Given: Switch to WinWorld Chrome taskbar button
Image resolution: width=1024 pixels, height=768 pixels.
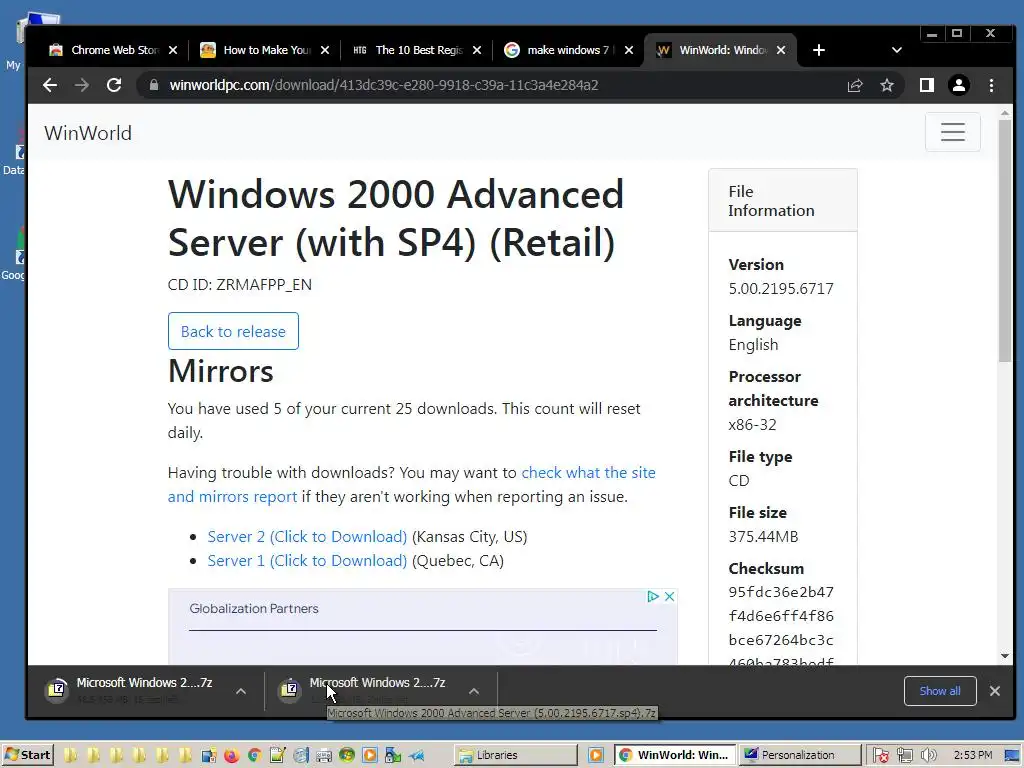Looking at the screenshot, I should [x=675, y=755].
